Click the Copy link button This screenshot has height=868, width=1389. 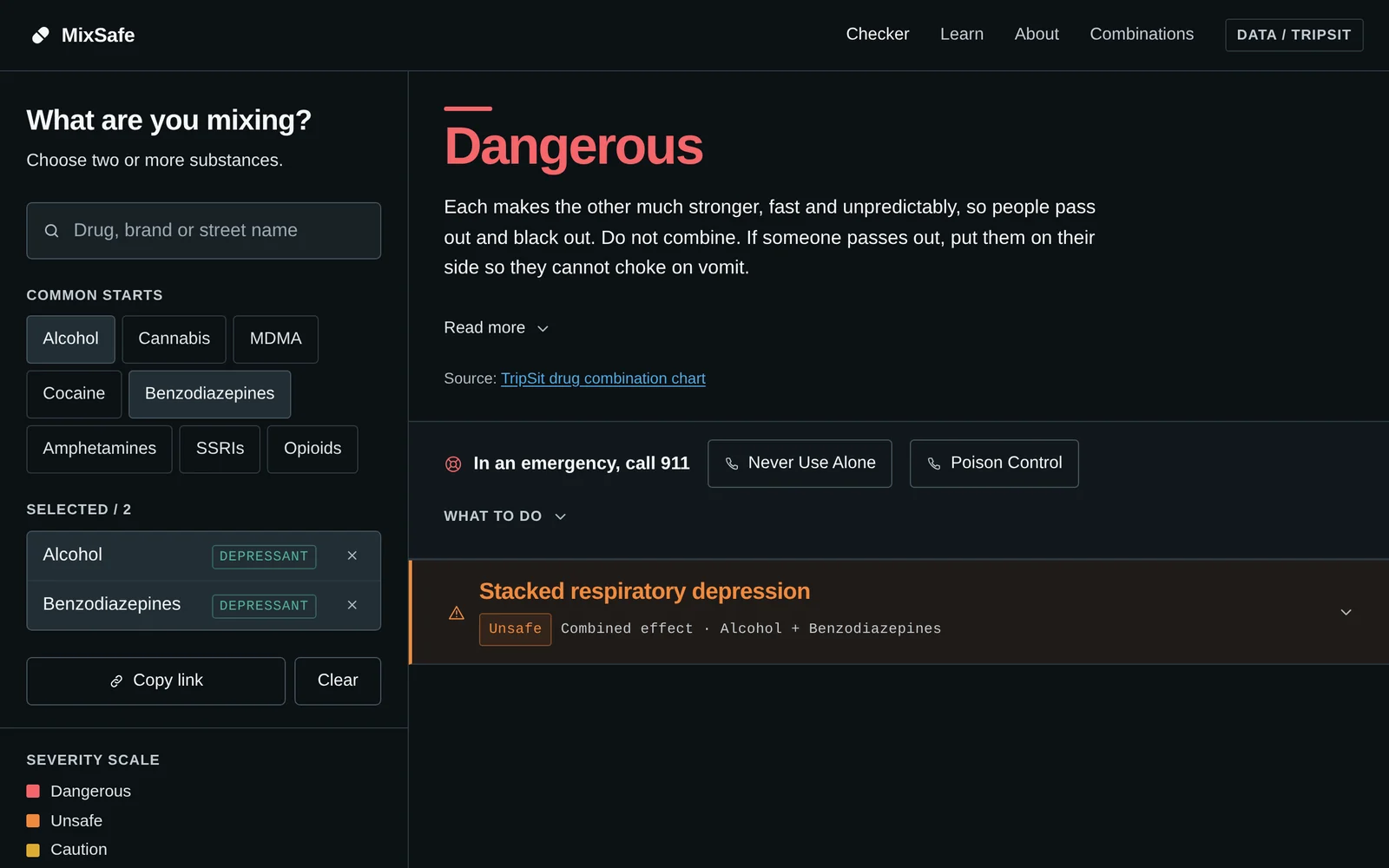(155, 681)
